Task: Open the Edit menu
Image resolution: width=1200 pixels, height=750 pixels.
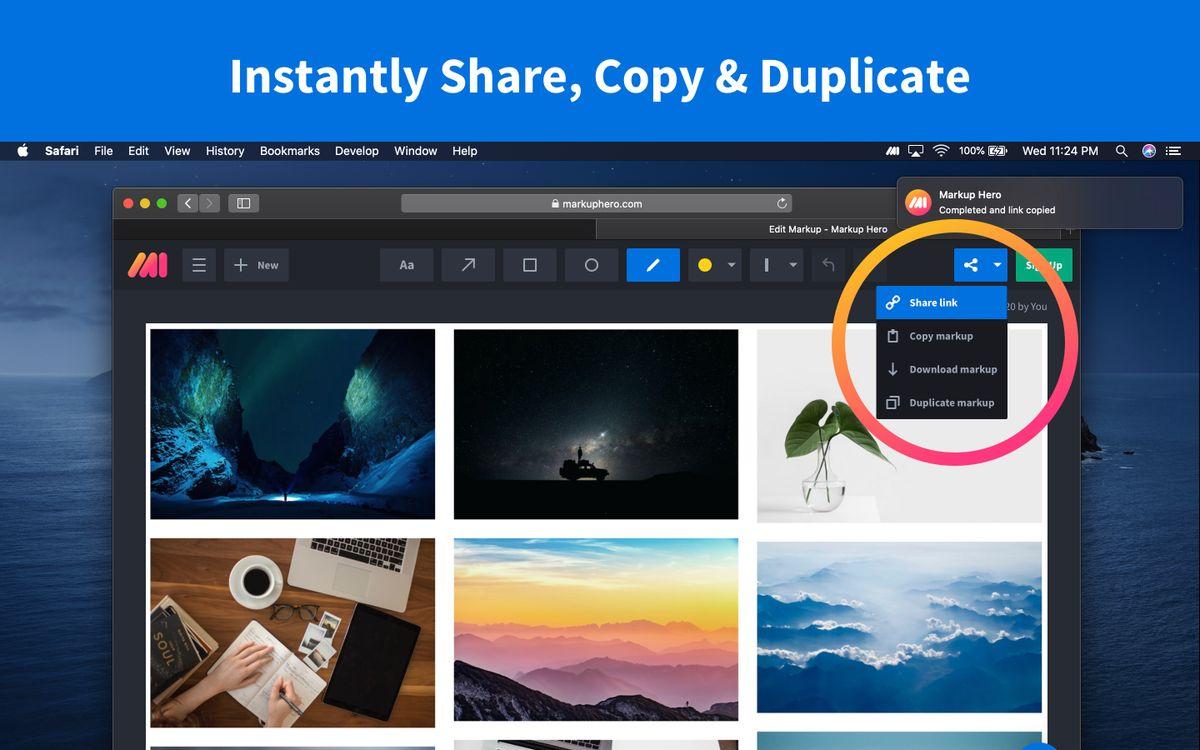Action: tap(138, 151)
